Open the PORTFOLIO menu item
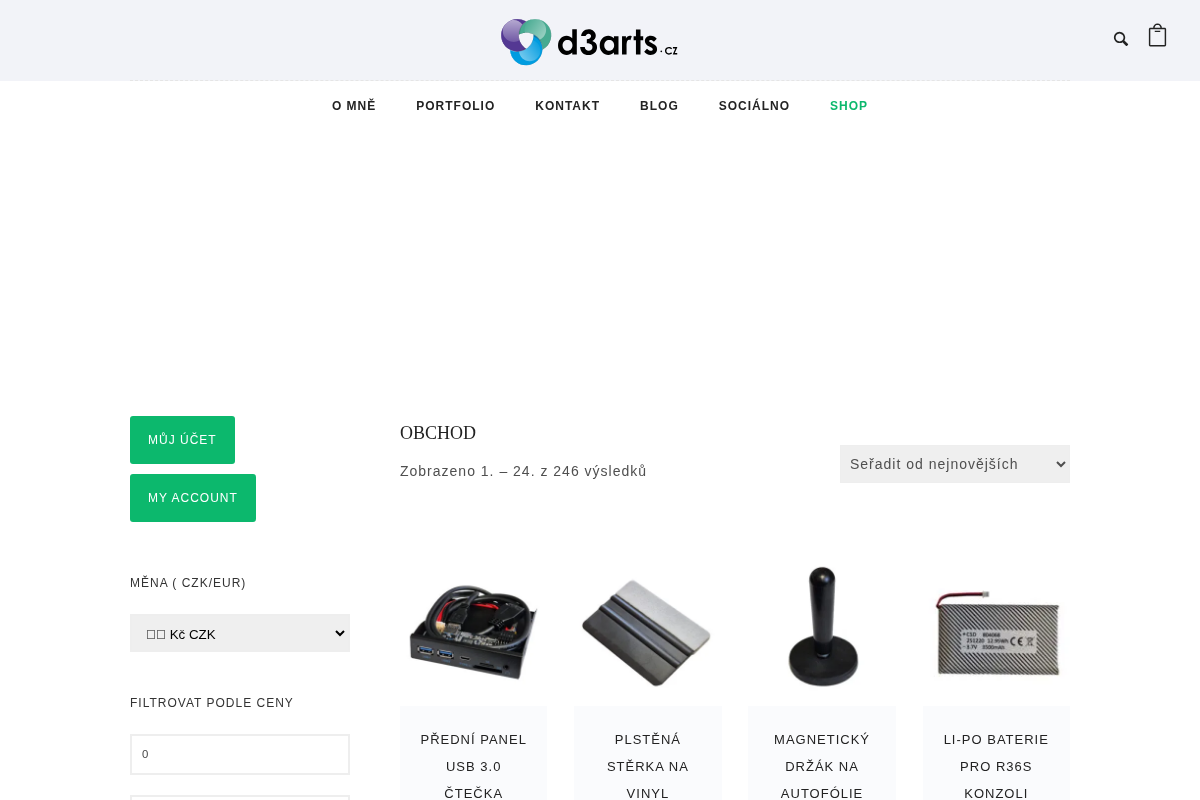This screenshot has height=800, width=1200. tap(455, 106)
